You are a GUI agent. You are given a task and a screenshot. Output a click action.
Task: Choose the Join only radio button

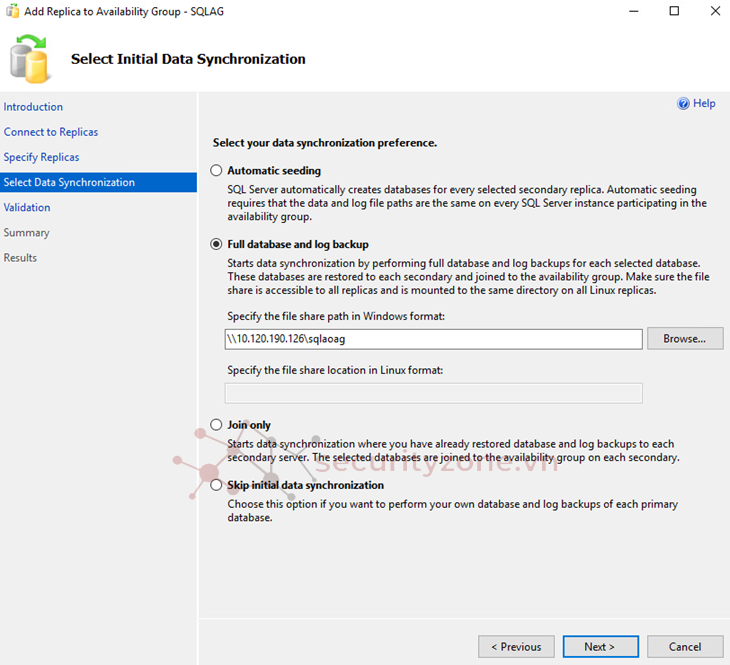pyautogui.click(x=216, y=425)
